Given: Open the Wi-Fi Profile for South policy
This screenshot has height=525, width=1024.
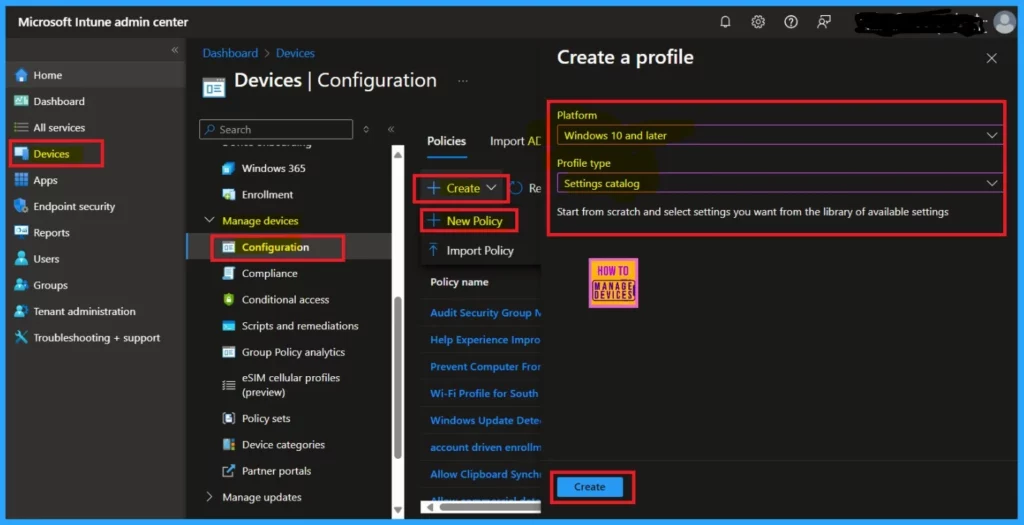Looking at the screenshot, I should tap(484, 393).
